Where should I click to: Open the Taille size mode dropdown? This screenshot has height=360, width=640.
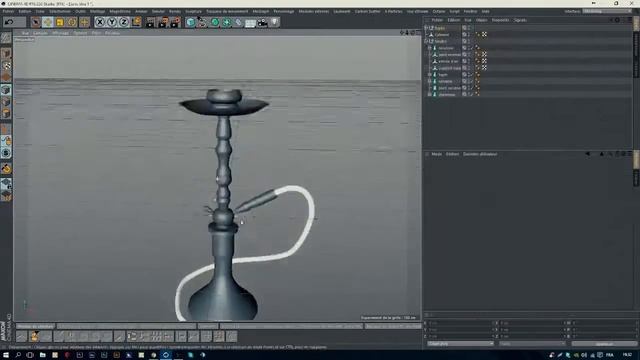(532, 344)
